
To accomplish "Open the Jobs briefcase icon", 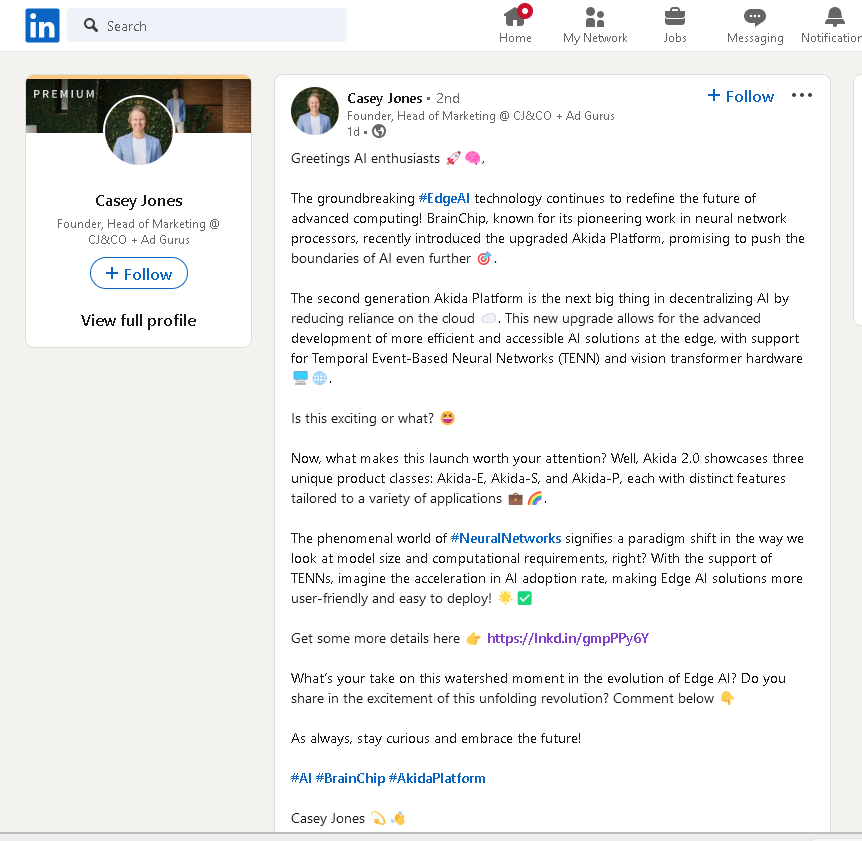I will pyautogui.click(x=675, y=17).
